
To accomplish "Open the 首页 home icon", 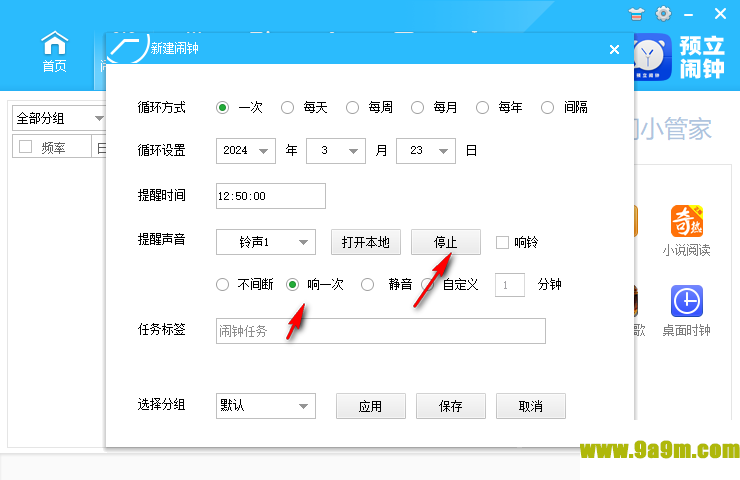I will (54, 51).
